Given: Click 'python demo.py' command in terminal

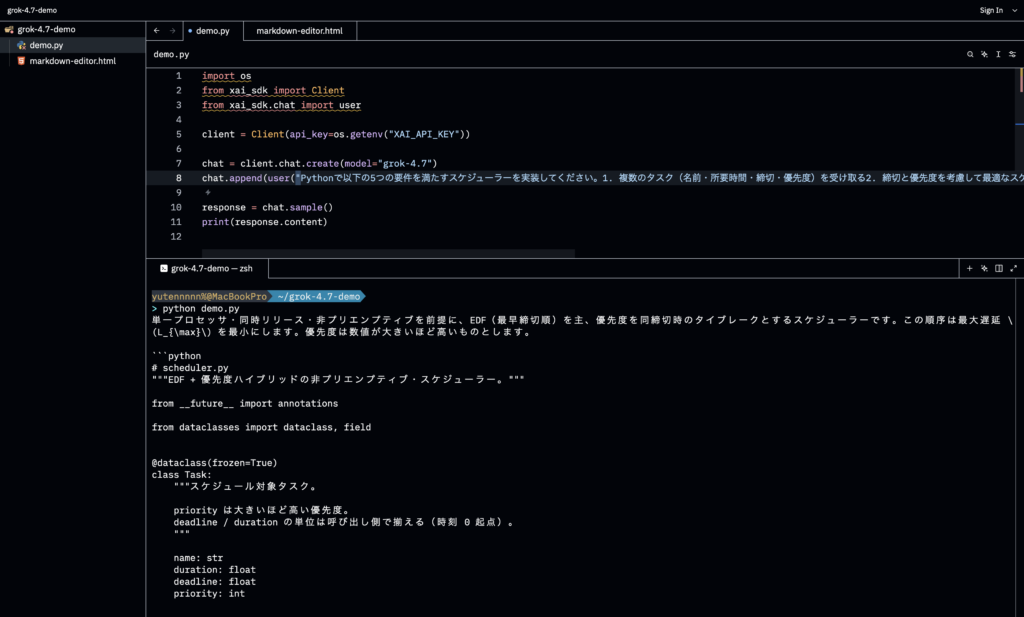Looking at the screenshot, I should tap(200, 308).
